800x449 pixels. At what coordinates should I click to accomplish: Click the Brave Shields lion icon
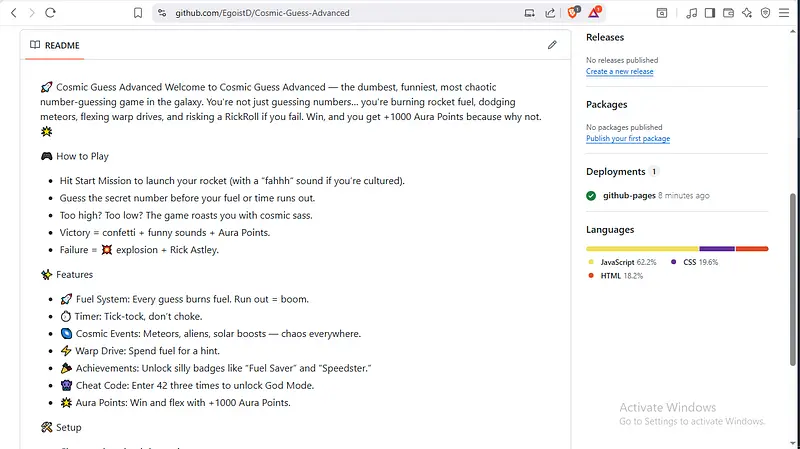tap(574, 13)
